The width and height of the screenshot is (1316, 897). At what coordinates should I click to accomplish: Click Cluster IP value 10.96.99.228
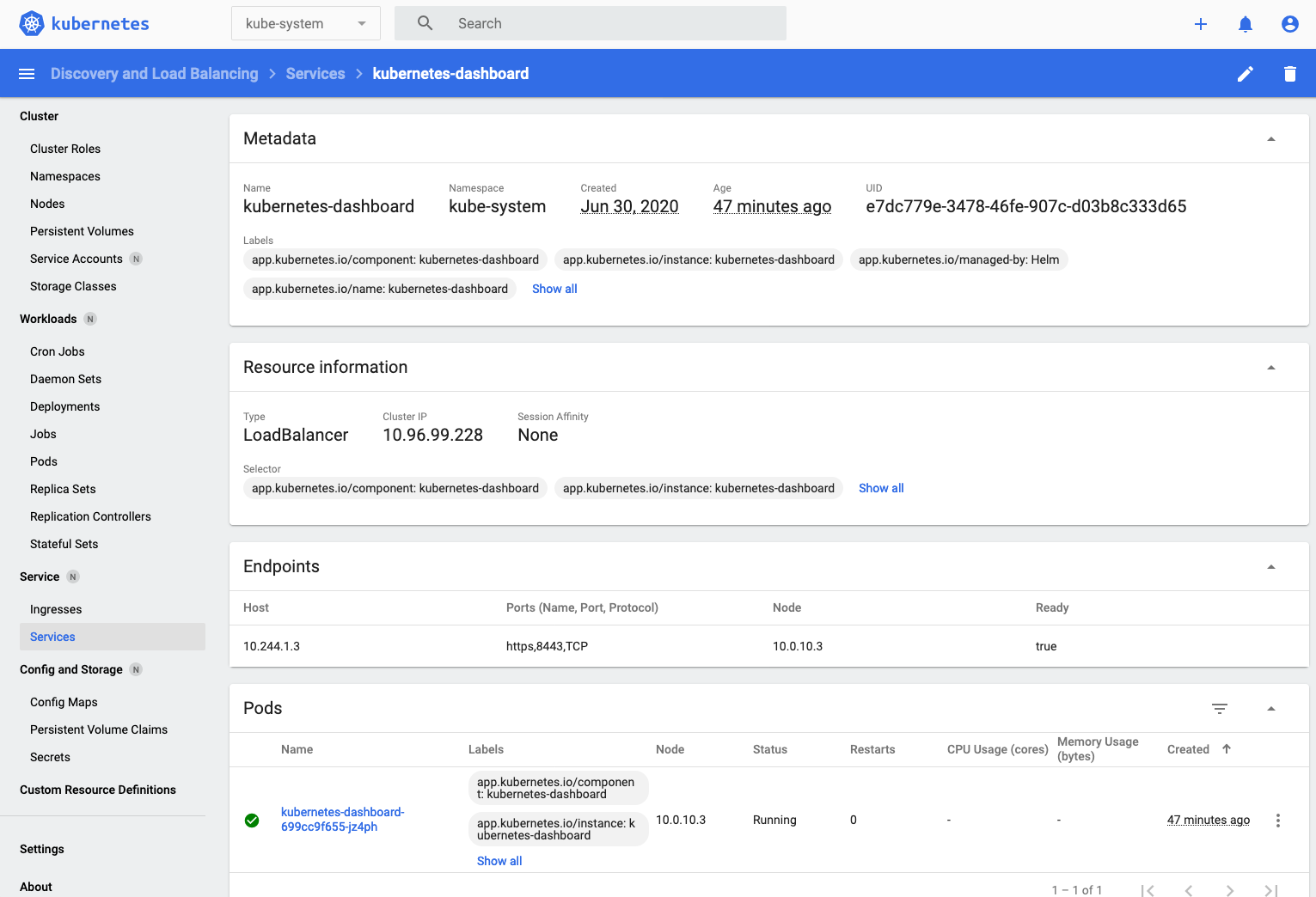coord(433,435)
